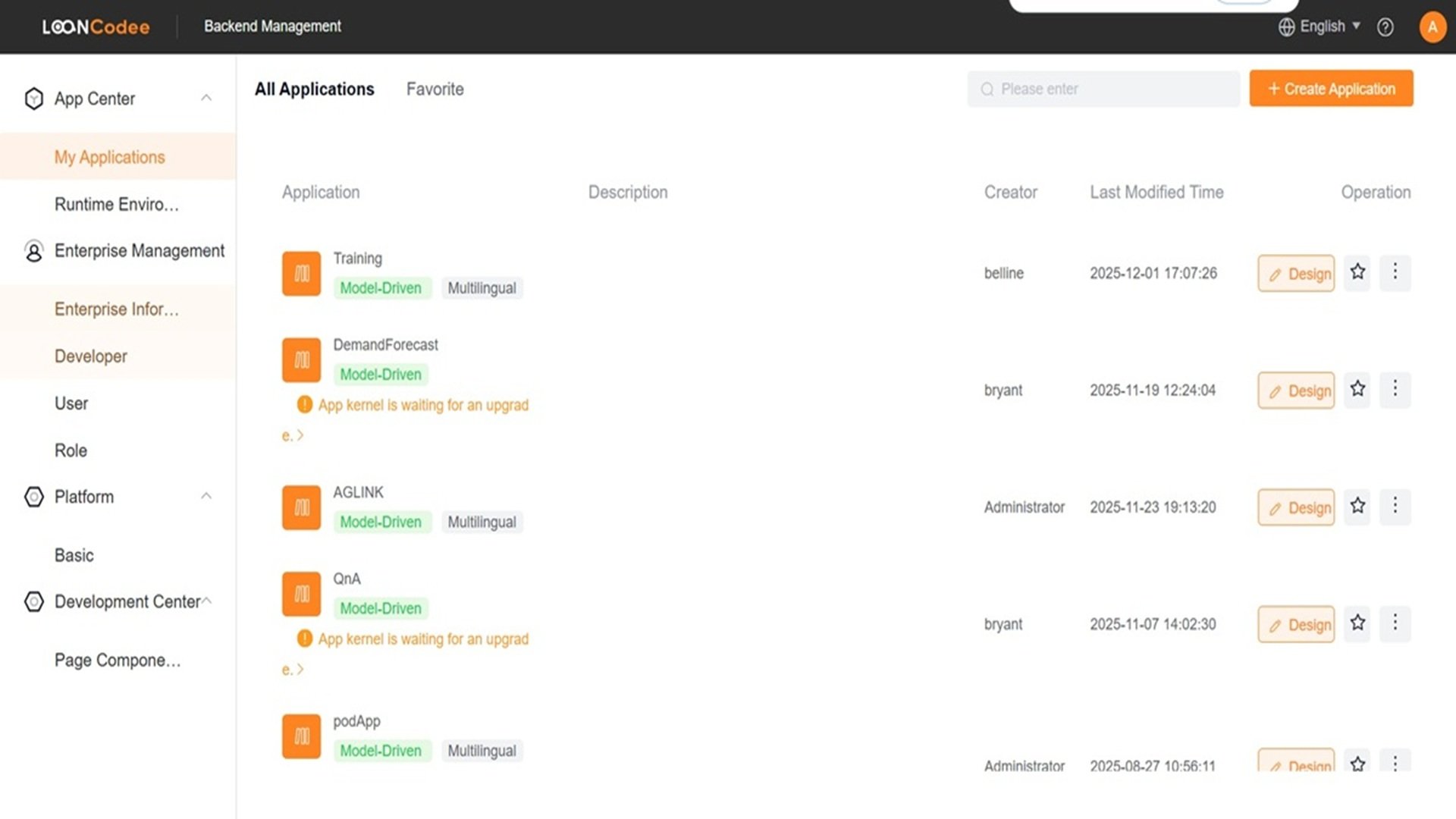Collapse the App Center section
1456x819 pixels.
point(206,98)
